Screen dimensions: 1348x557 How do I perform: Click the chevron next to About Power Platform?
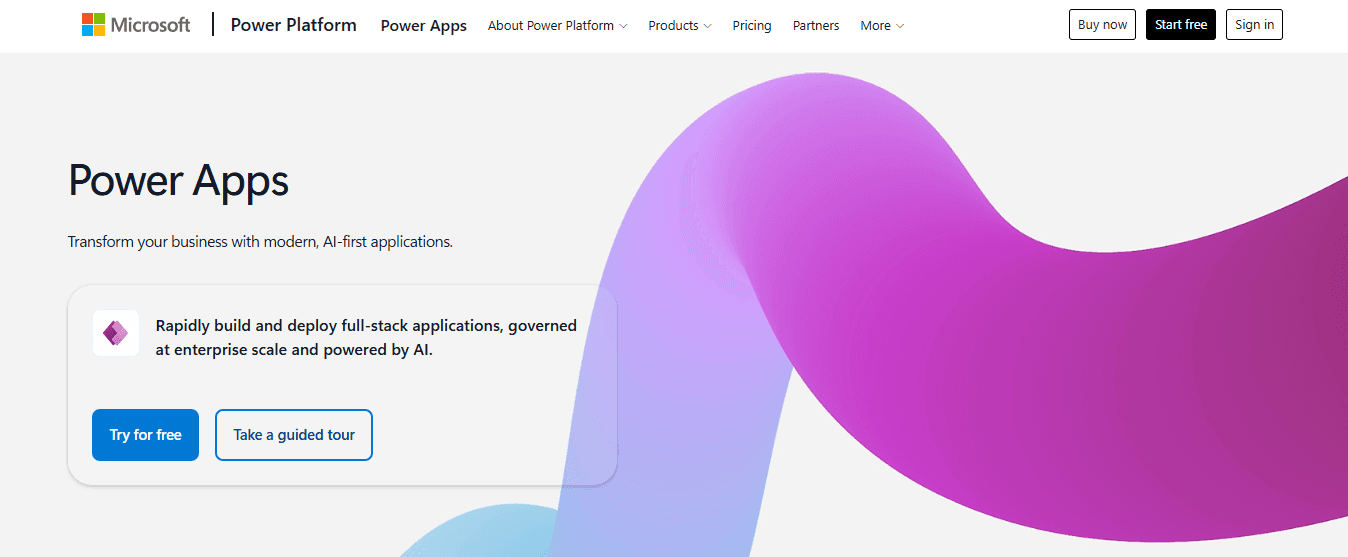[x=624, y=26]
